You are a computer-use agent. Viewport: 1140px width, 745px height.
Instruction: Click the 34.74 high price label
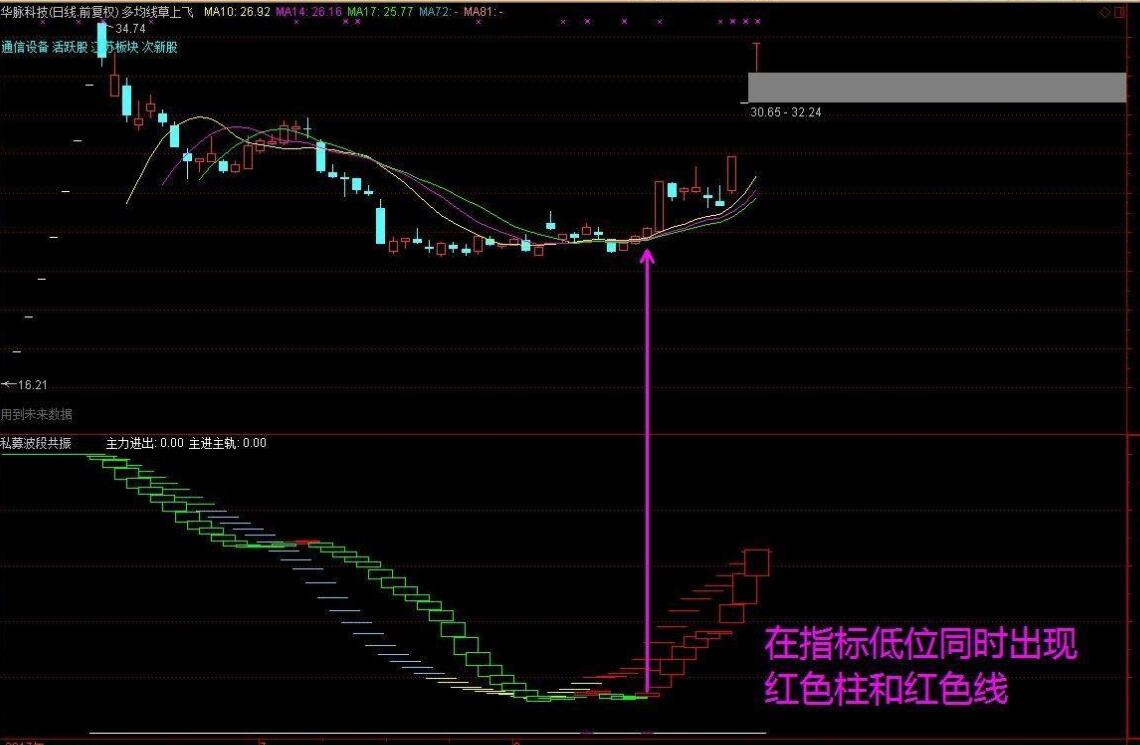(x=130, y=28)
